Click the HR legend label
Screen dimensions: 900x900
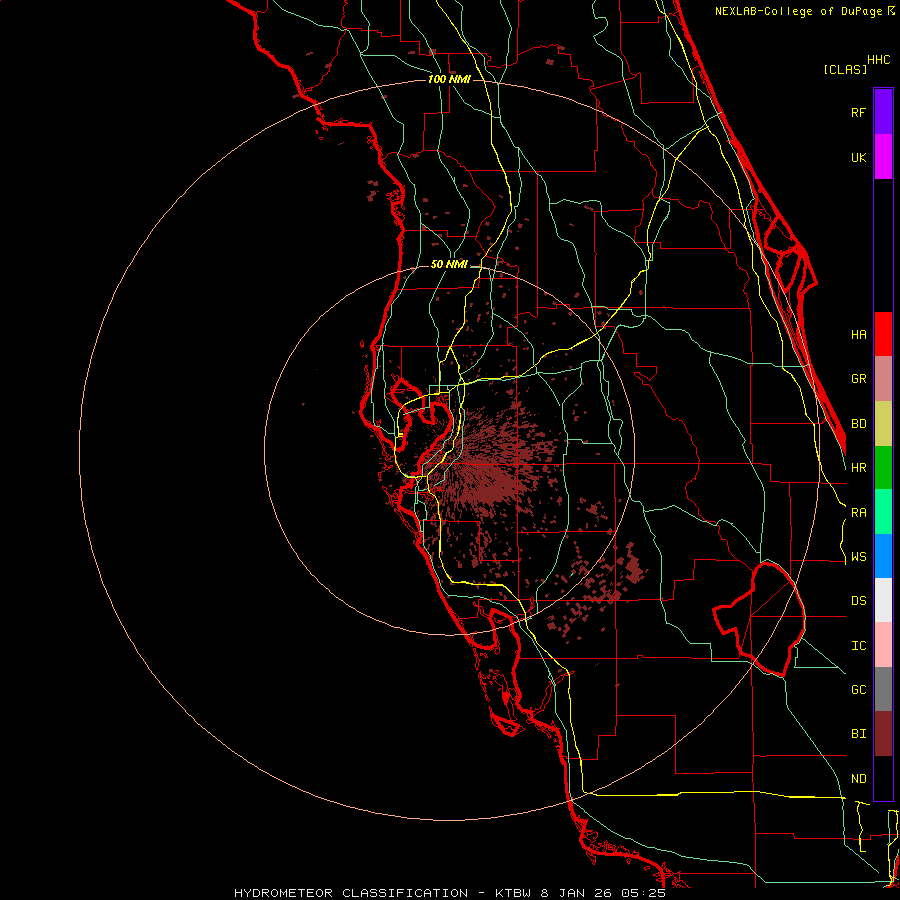[858, 468]
